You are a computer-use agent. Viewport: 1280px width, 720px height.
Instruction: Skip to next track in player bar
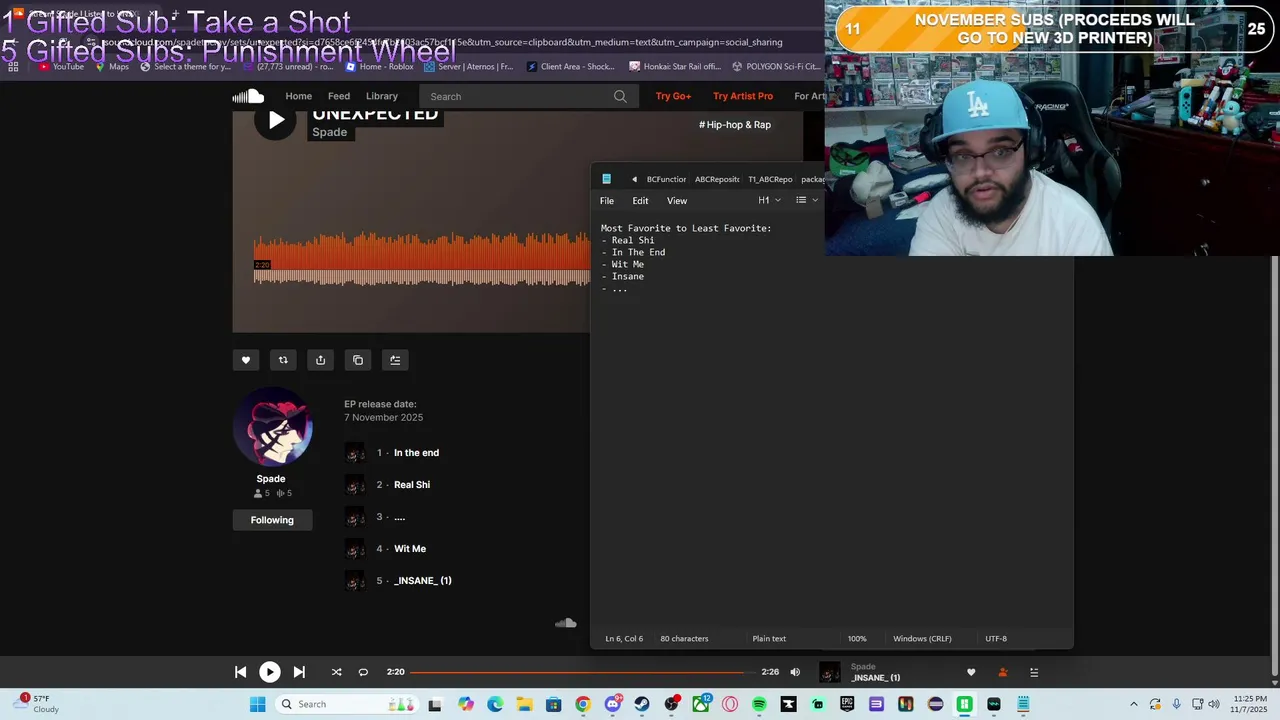pyautogui.click(x=299, y=672)
